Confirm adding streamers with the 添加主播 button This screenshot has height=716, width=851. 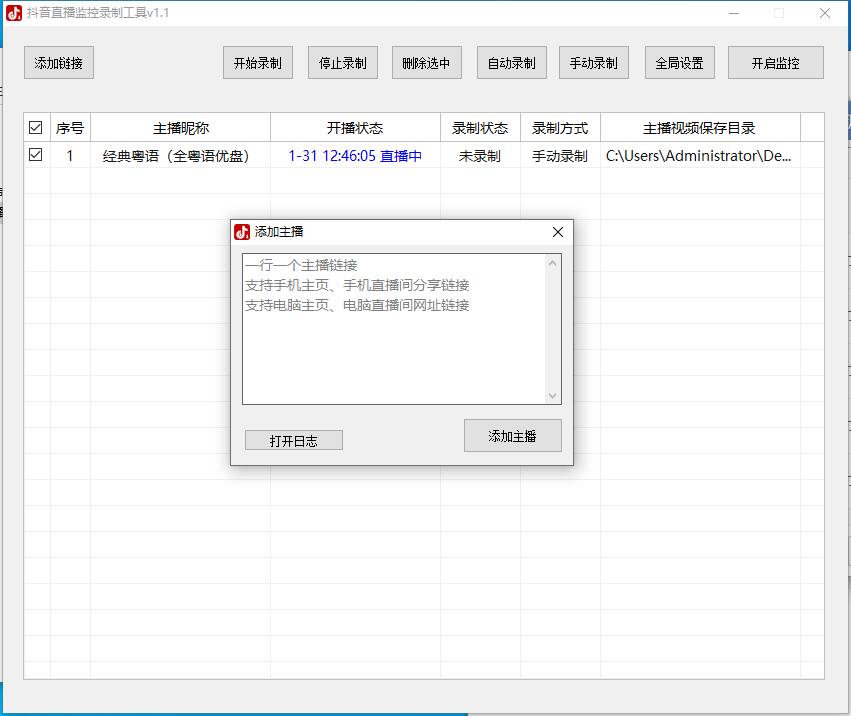coord(512,435)
